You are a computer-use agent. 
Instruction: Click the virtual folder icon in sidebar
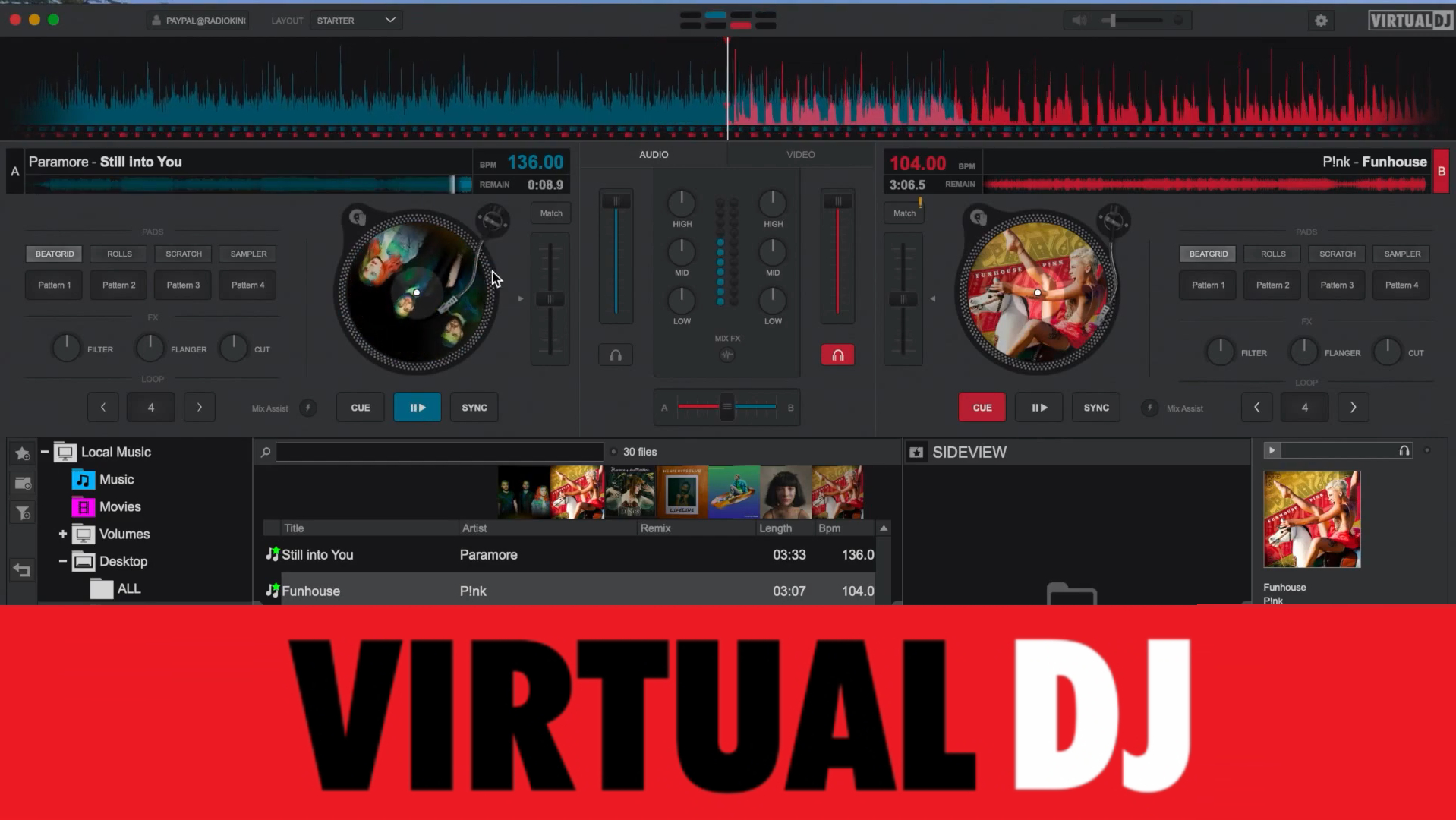23,483
